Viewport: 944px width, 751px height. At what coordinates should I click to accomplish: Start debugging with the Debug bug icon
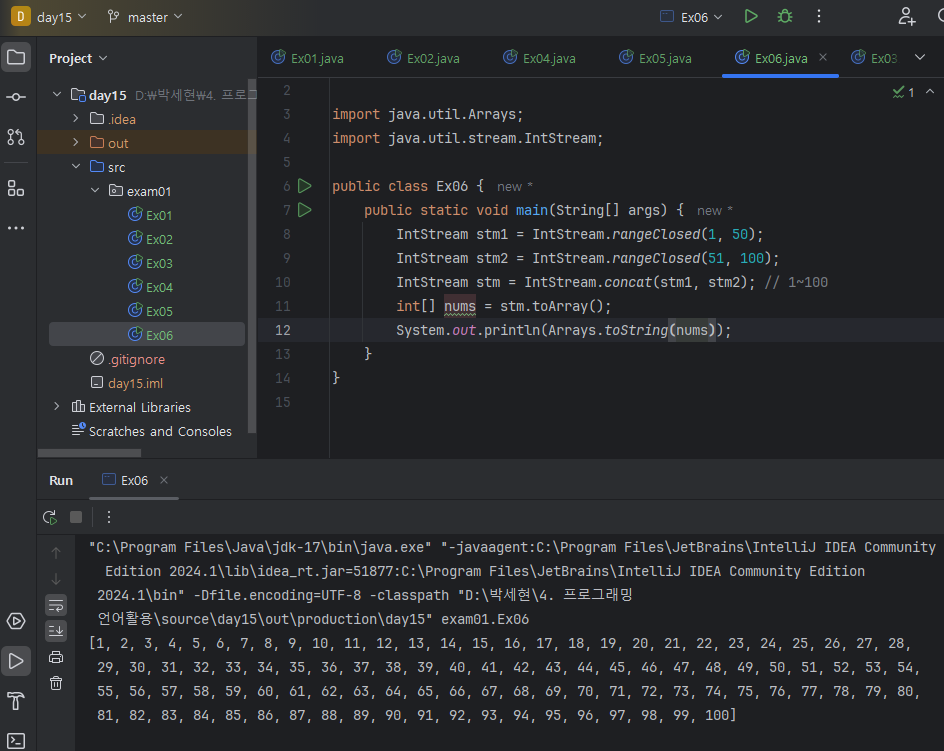pyautogui.click(x=785, y=16)
